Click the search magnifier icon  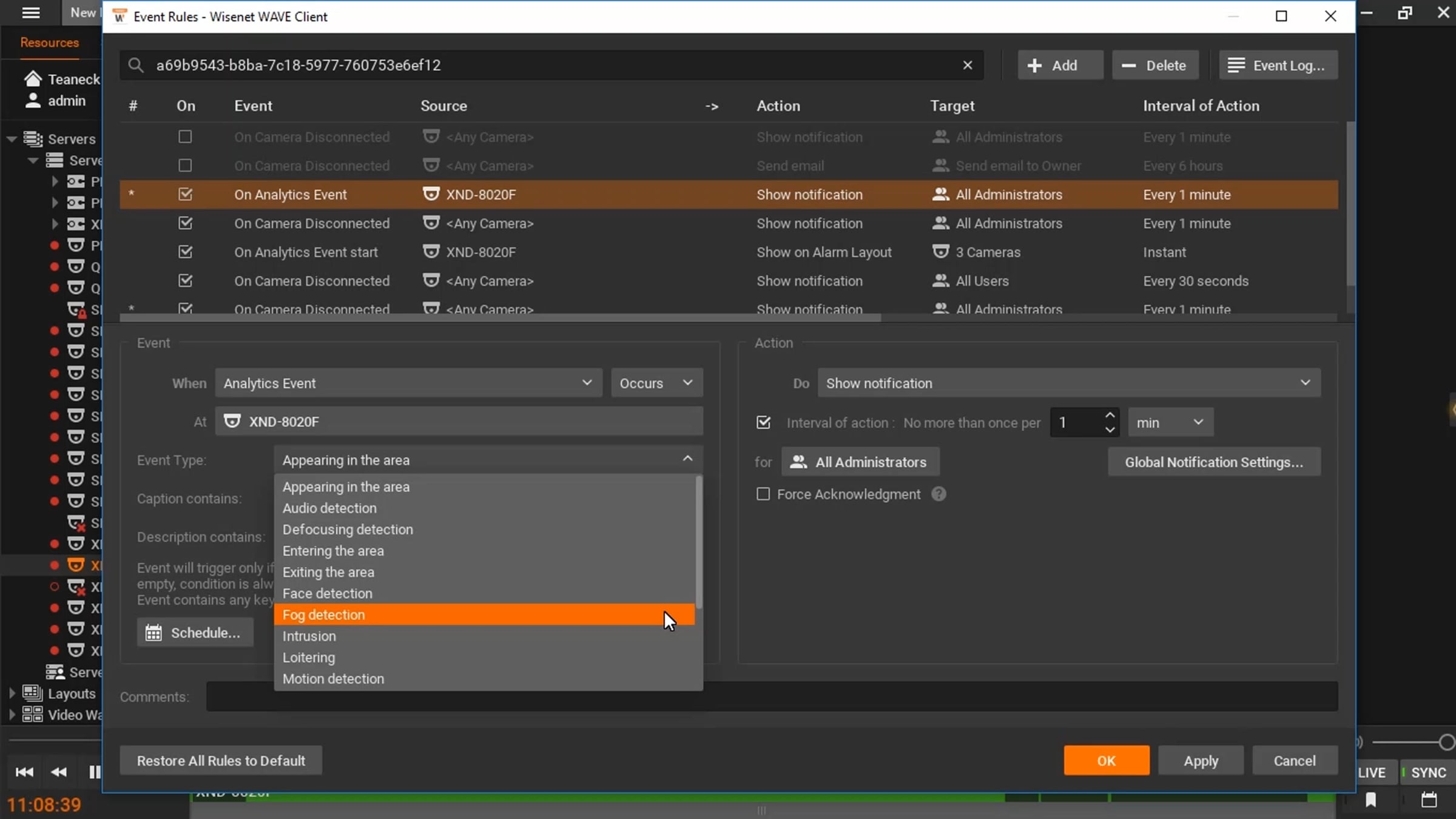tap(136, 65)
